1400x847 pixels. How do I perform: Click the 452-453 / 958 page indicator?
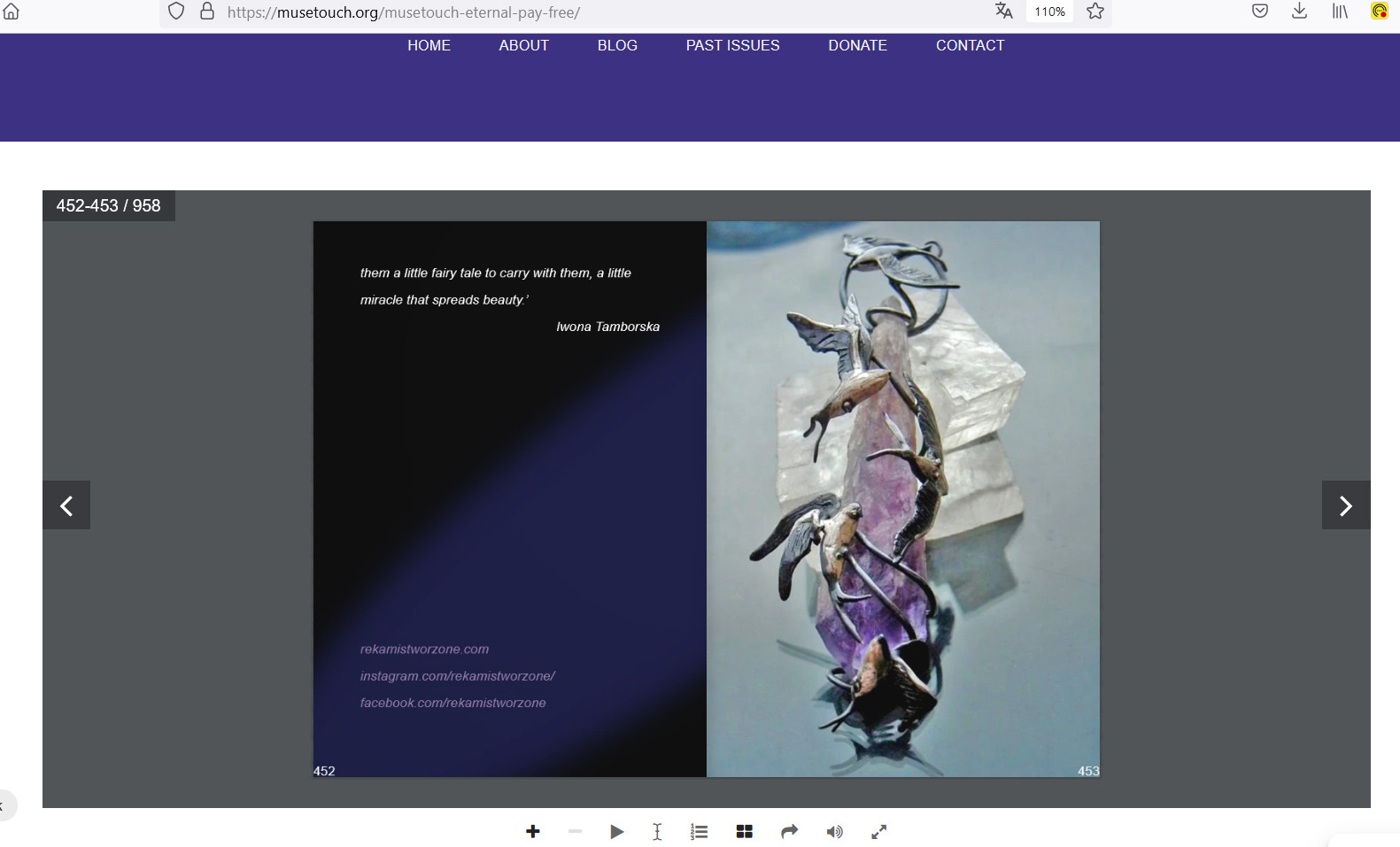click(108, 205)
